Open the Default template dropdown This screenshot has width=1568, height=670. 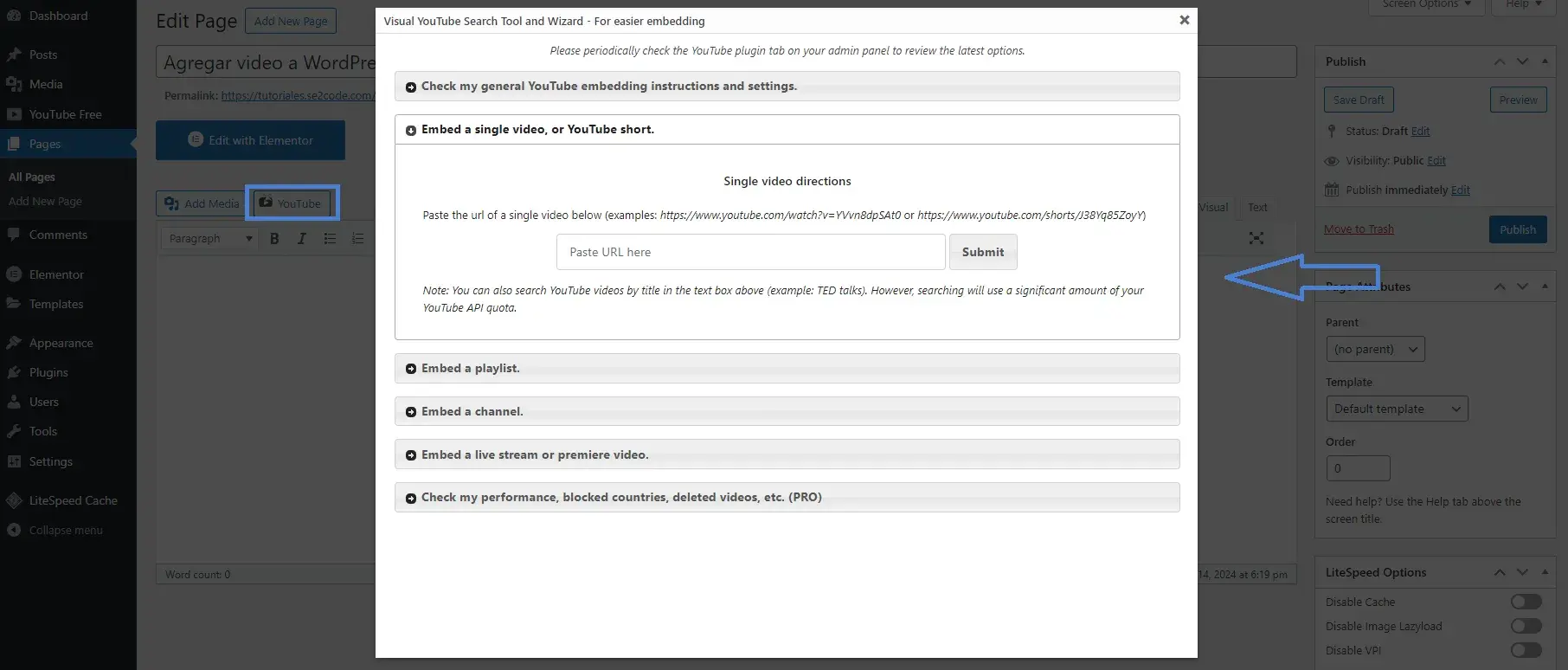click(1396, 409)
